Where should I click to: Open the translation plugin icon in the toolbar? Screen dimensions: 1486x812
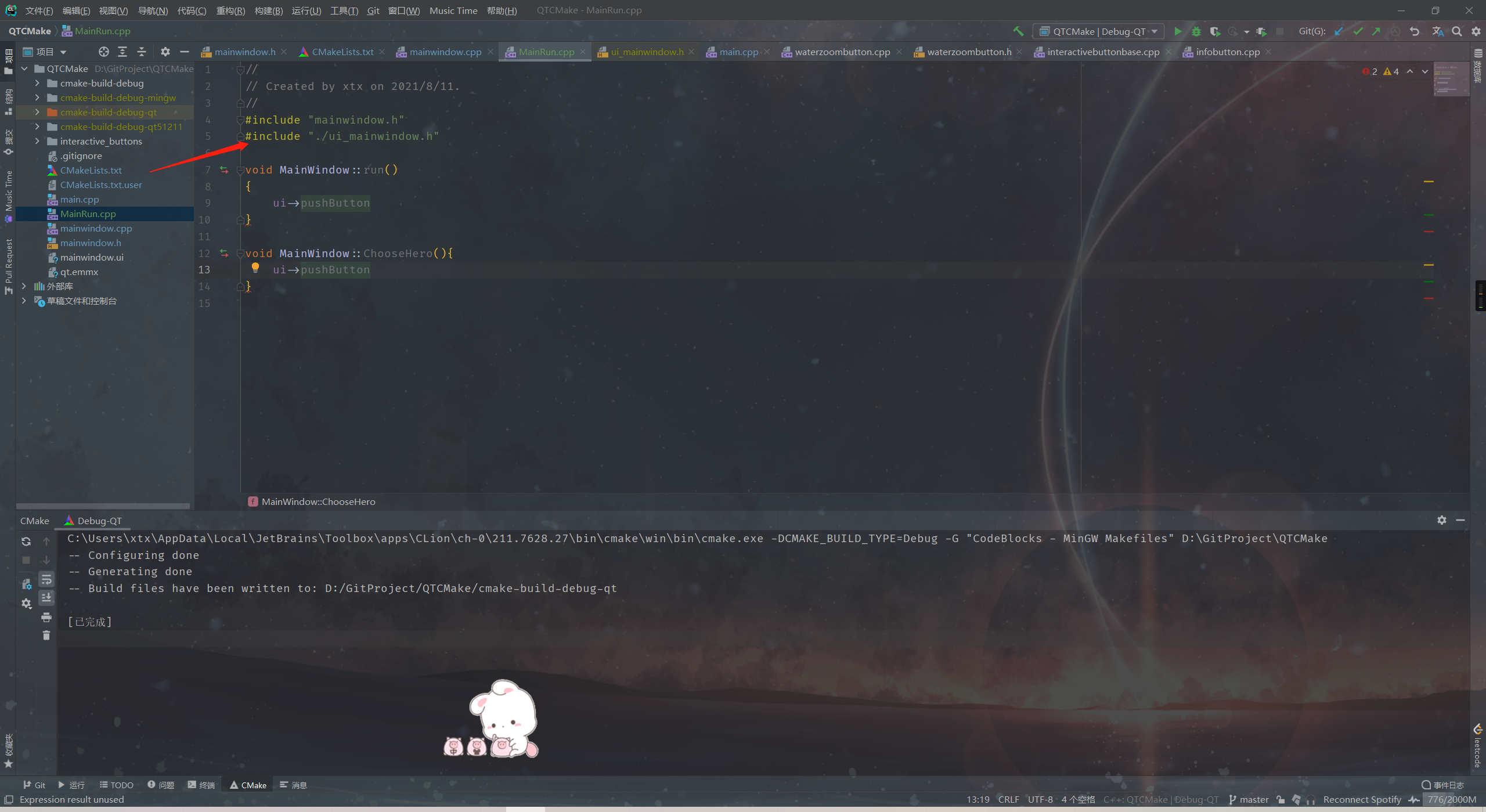(1437, 31)
